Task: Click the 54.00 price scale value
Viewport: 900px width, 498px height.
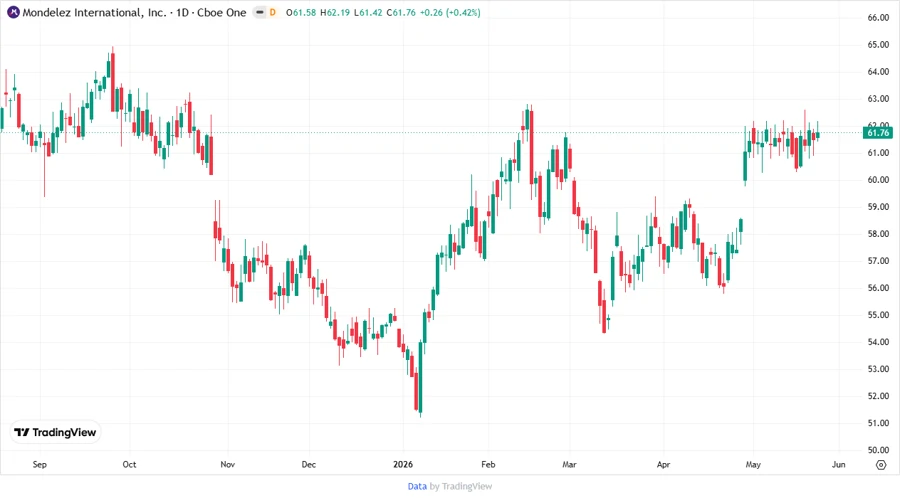Action: pyautogui.click(x=878, y=342)
